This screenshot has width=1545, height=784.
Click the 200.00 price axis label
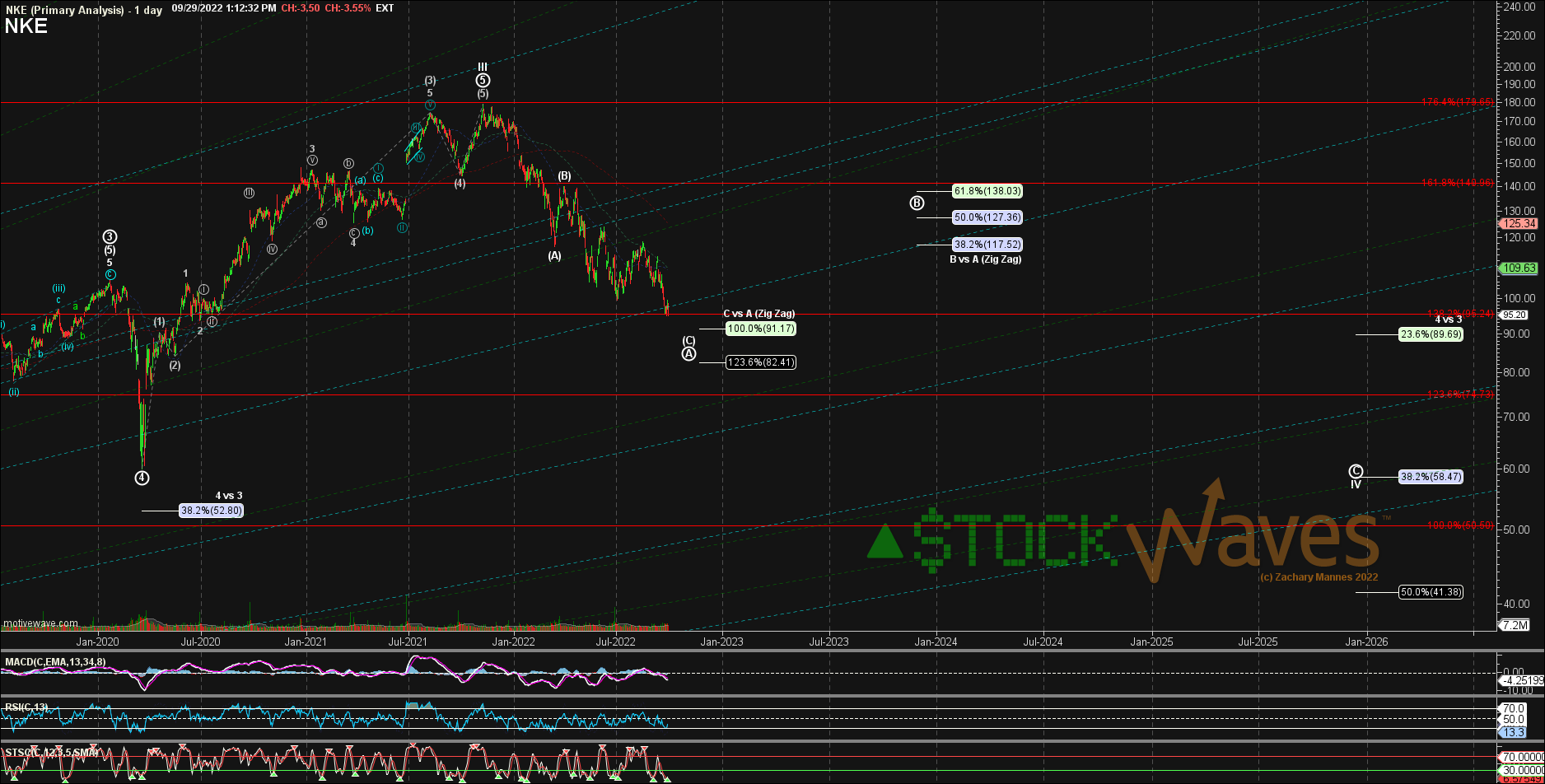(x=1521, y=66)
